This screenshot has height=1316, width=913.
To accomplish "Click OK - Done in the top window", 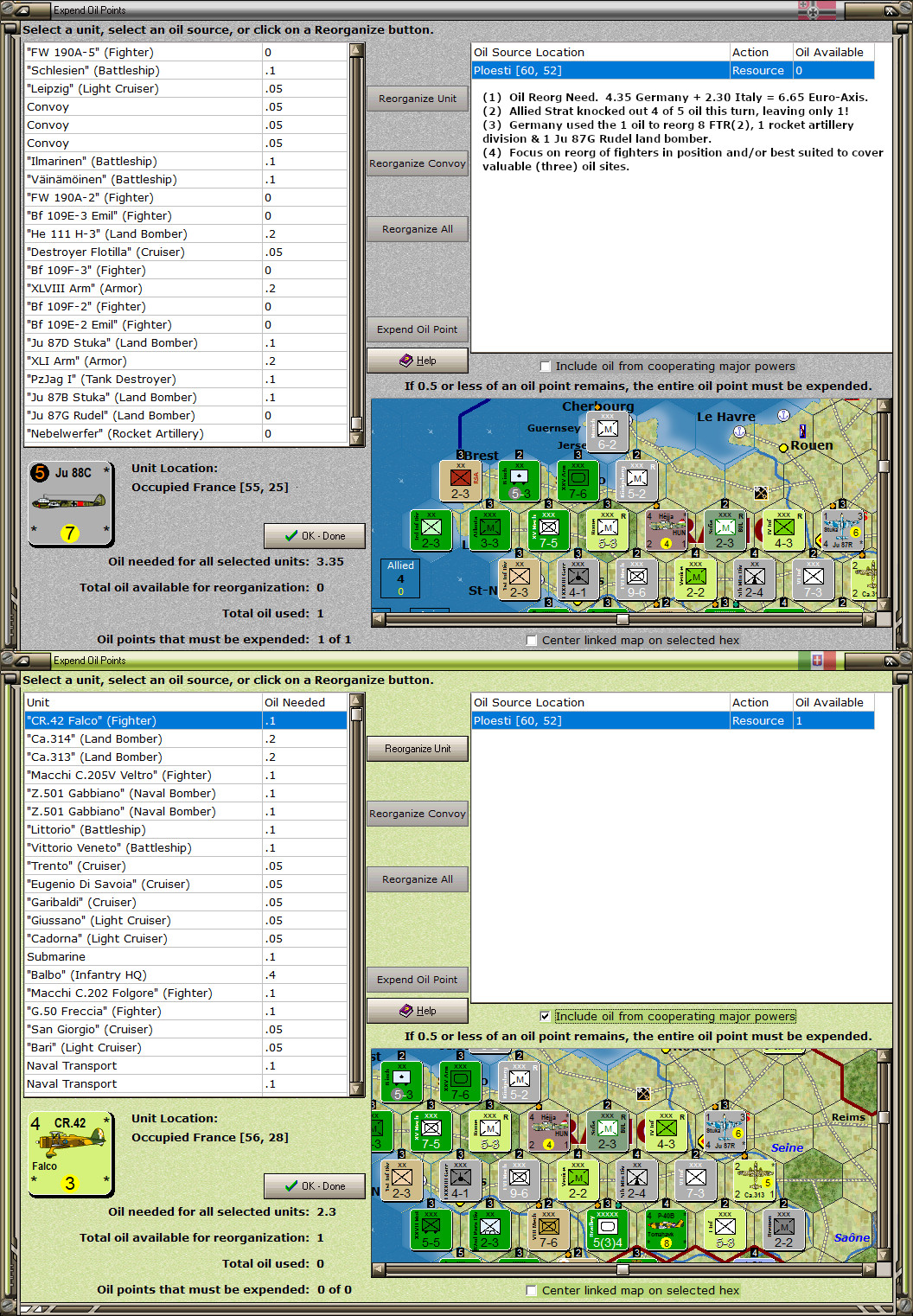I will tap(315, 536).
